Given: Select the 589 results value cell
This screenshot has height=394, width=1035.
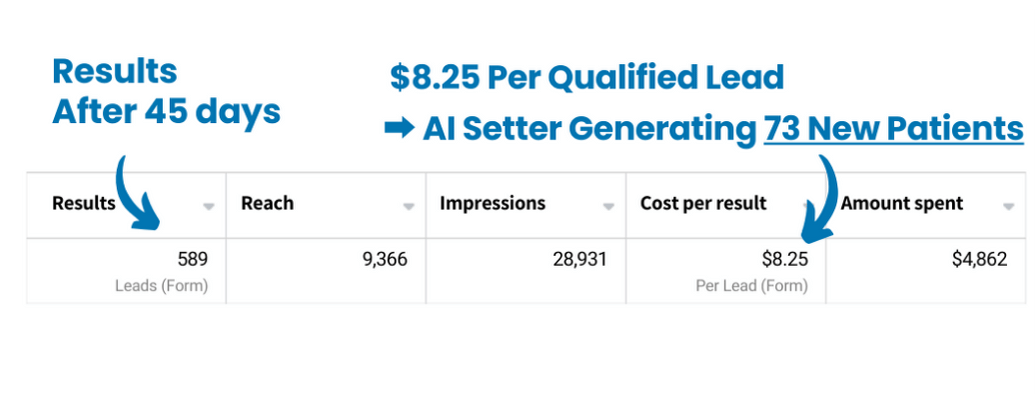Looking at the screenshot, I should tap(126, 271).
